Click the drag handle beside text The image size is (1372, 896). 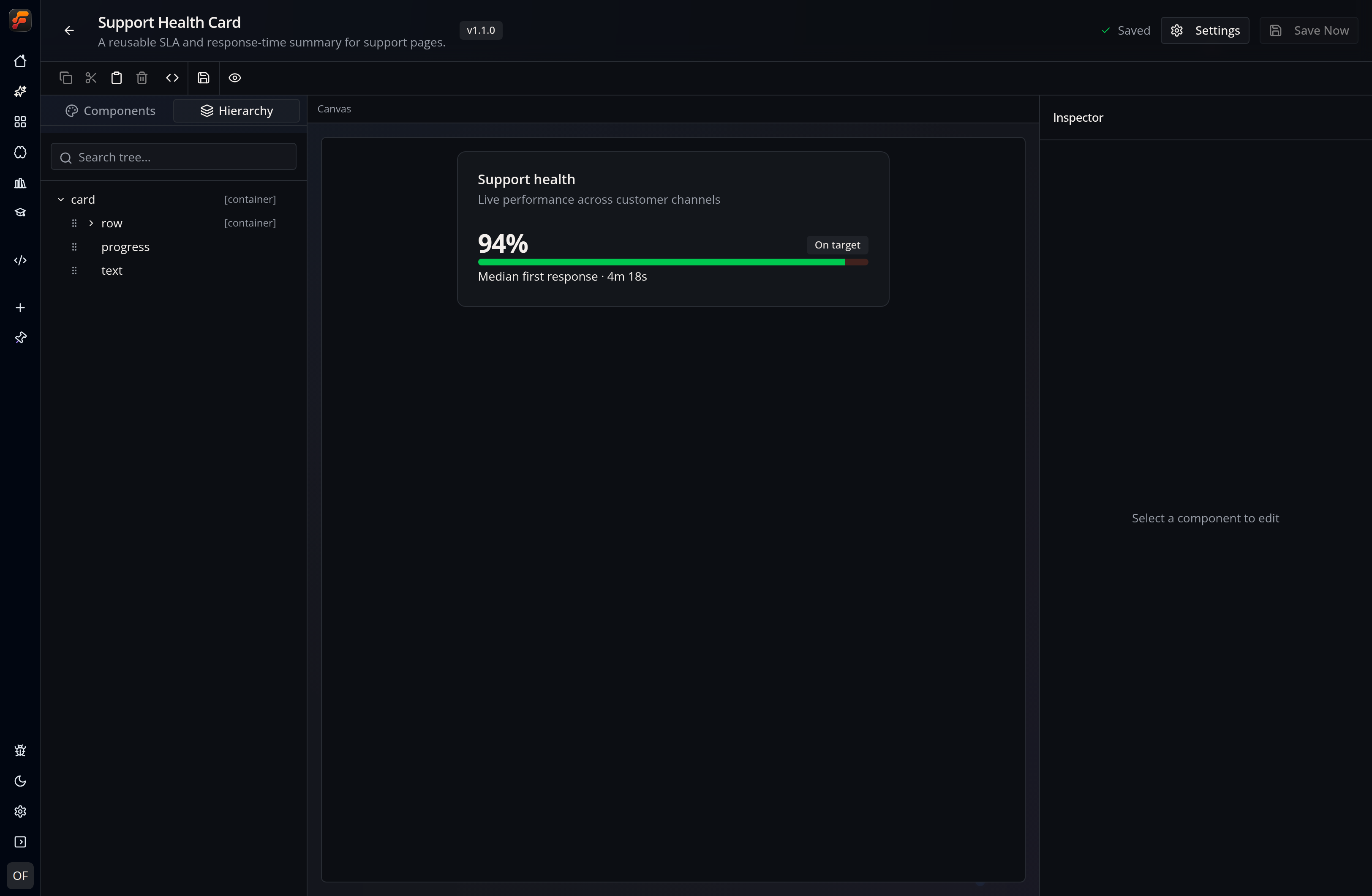pos(74,270)
